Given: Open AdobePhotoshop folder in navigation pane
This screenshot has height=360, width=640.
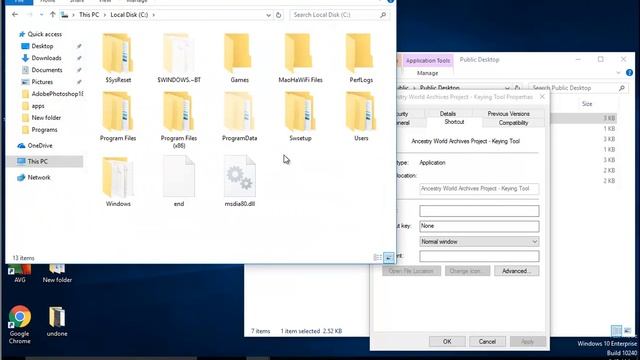Looking at the screenshot, I should coord(52,94).
